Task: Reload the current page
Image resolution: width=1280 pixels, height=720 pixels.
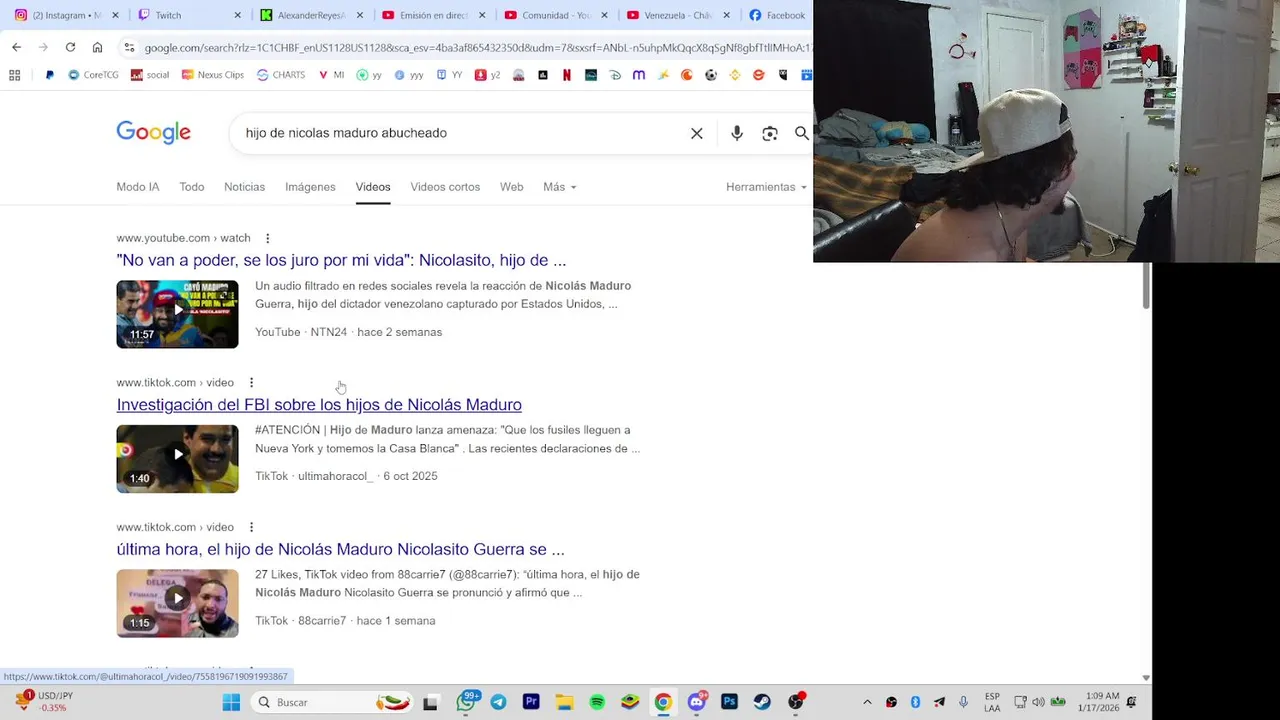Action: coord(70,47)
